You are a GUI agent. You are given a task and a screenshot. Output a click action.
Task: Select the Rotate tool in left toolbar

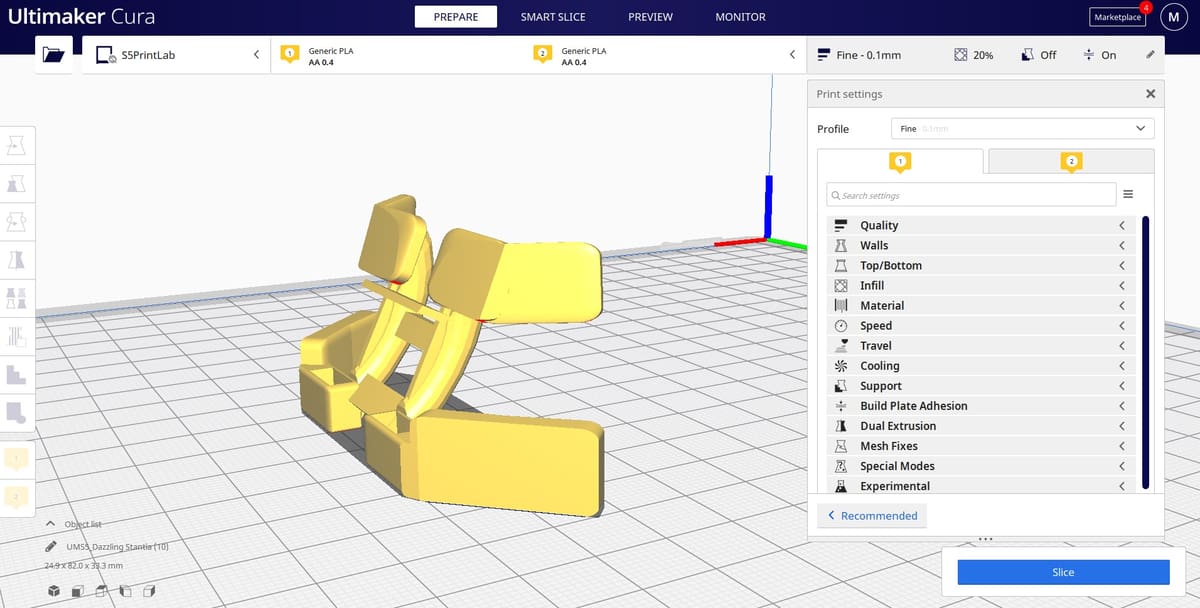click(x=17, y=221)
